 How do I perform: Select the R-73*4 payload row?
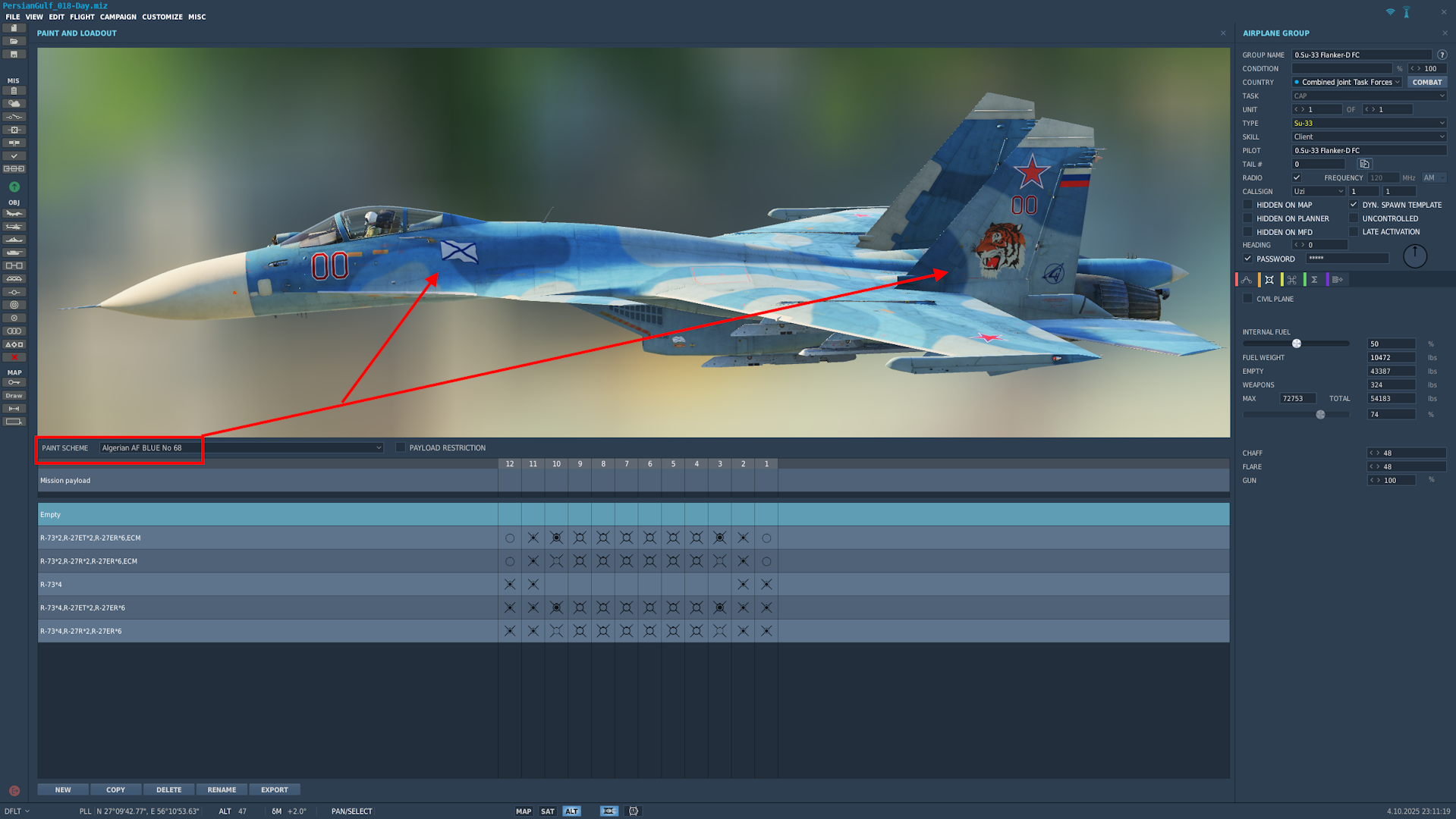[634, 585]
